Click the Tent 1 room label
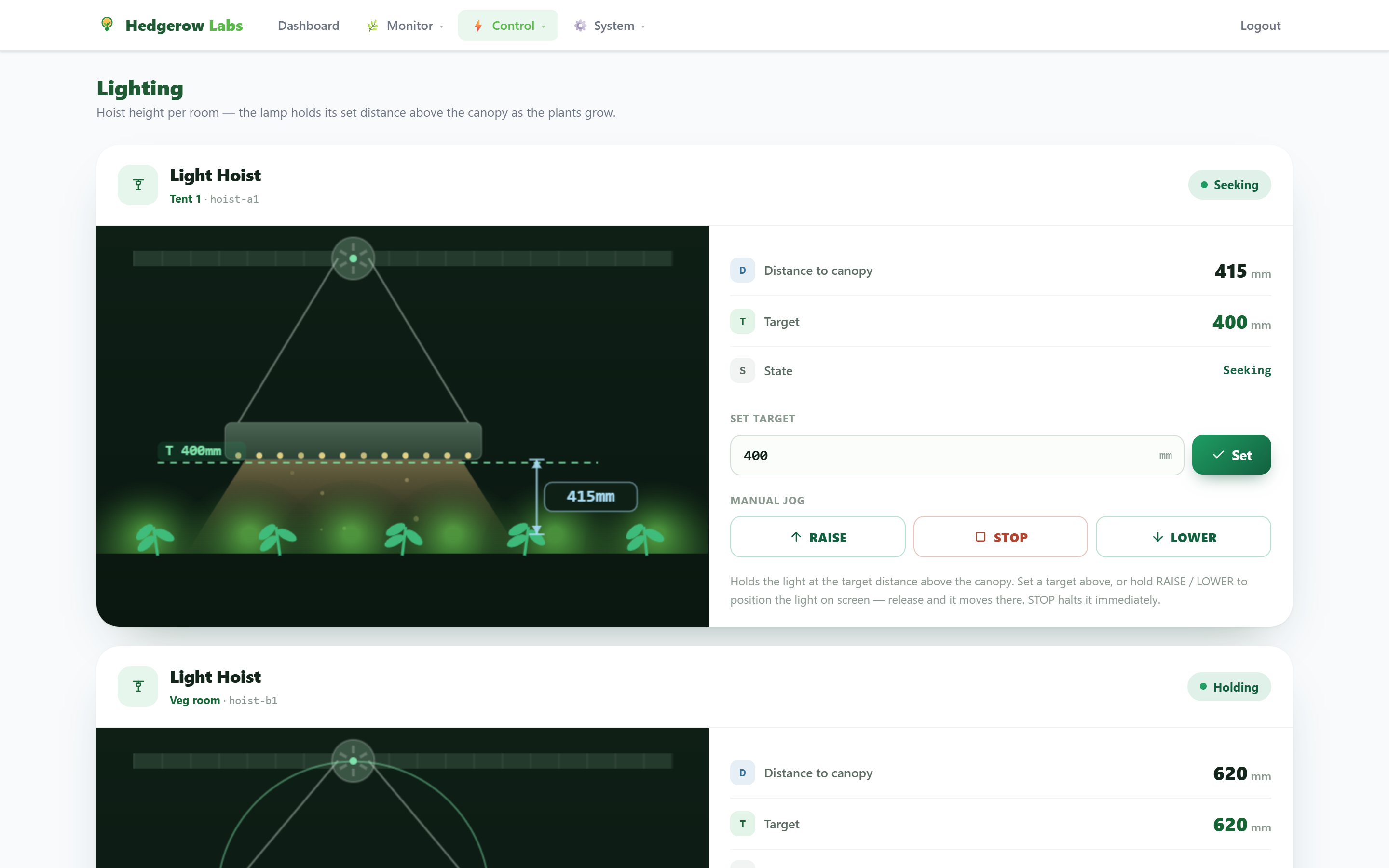Screen dimensions: 1389x868 185,199
